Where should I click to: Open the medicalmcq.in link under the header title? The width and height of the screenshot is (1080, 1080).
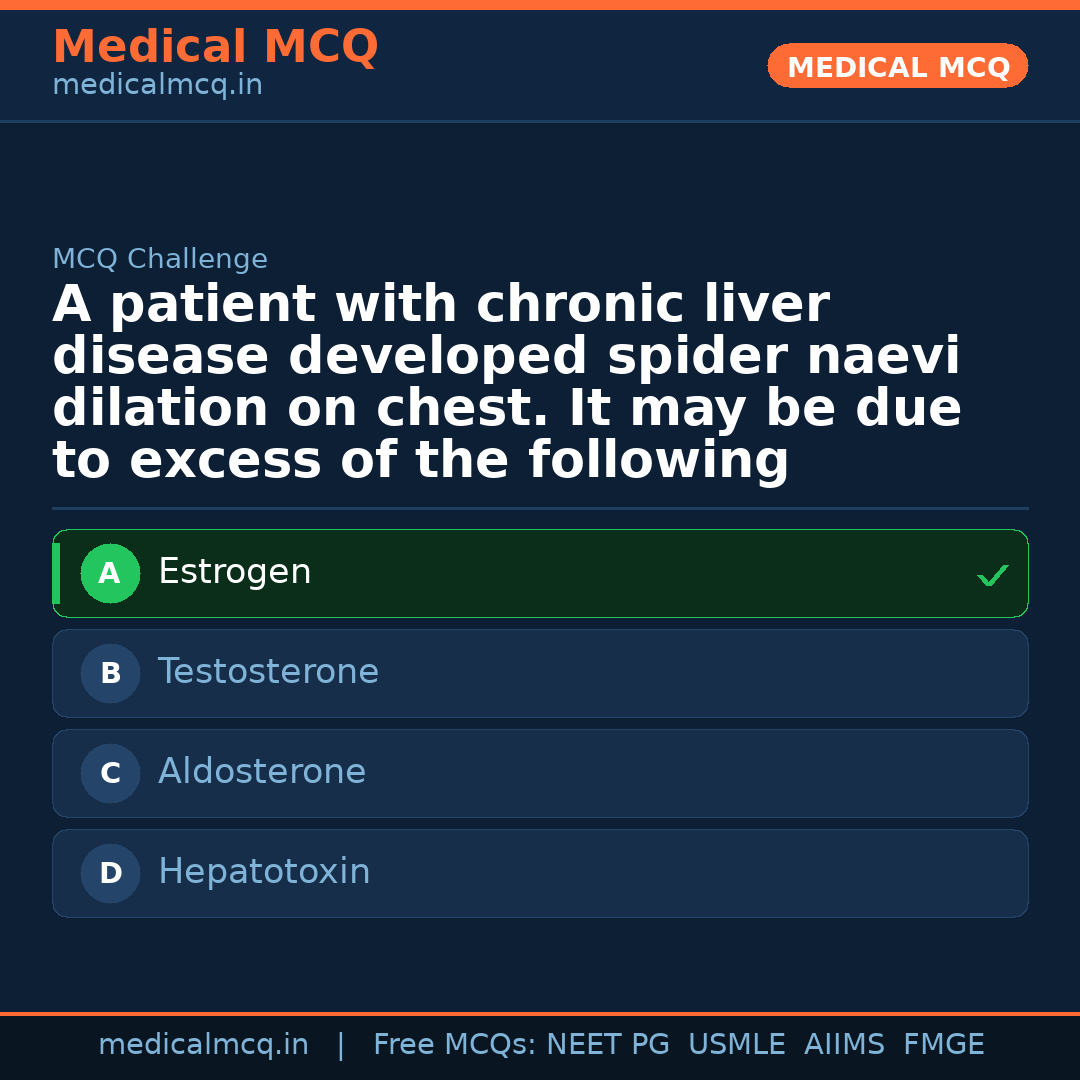tap(157, 86)
